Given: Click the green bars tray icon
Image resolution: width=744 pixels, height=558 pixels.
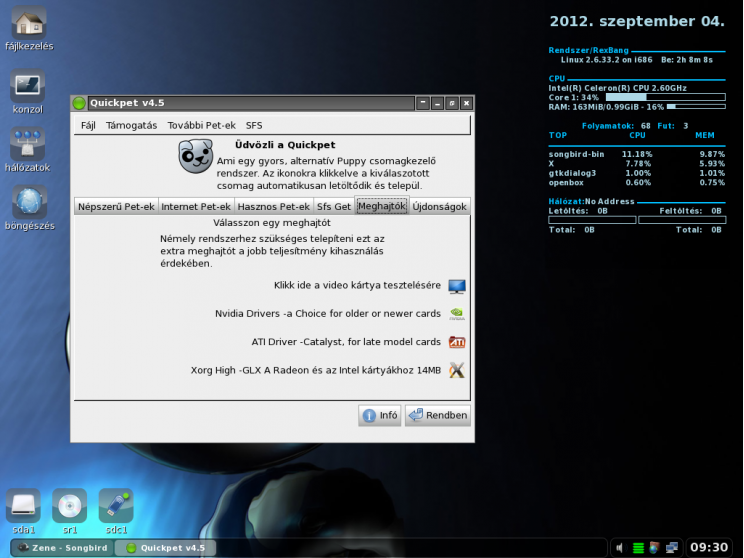Looking at the screenshot, I should [x=638, y=548].
